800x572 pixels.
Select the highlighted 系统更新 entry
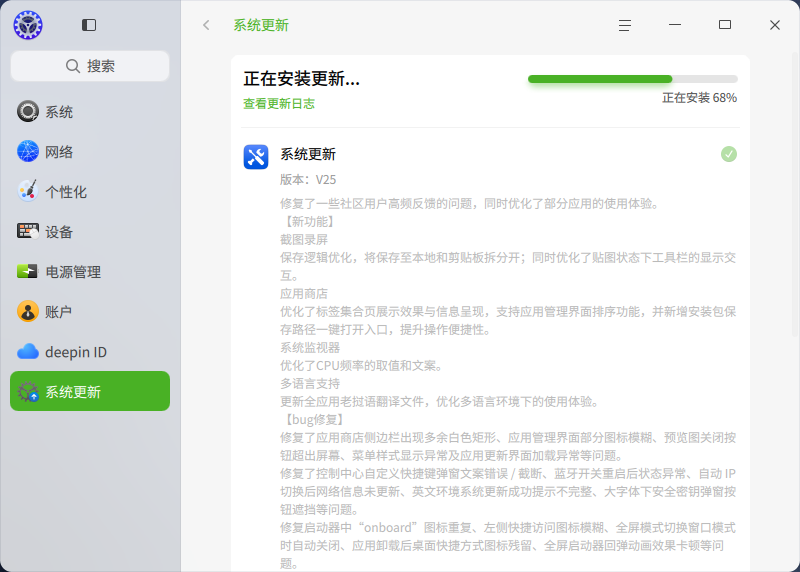click(x=90, y=391)
